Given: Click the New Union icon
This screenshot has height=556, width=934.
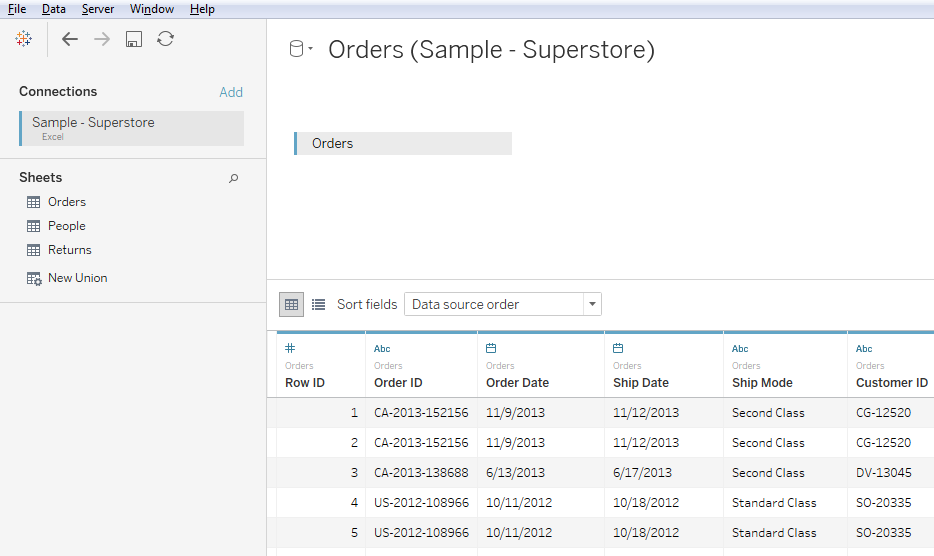Looking at the screenshot, I should [x=34, y=278].
